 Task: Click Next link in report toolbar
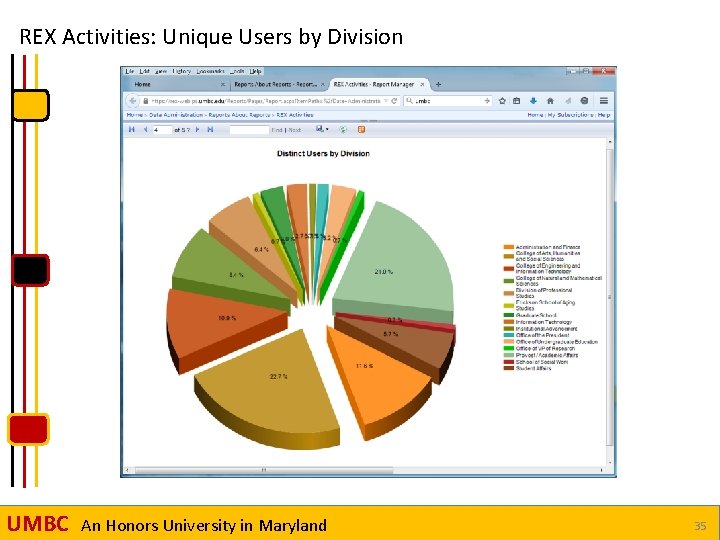coord(295,130)
